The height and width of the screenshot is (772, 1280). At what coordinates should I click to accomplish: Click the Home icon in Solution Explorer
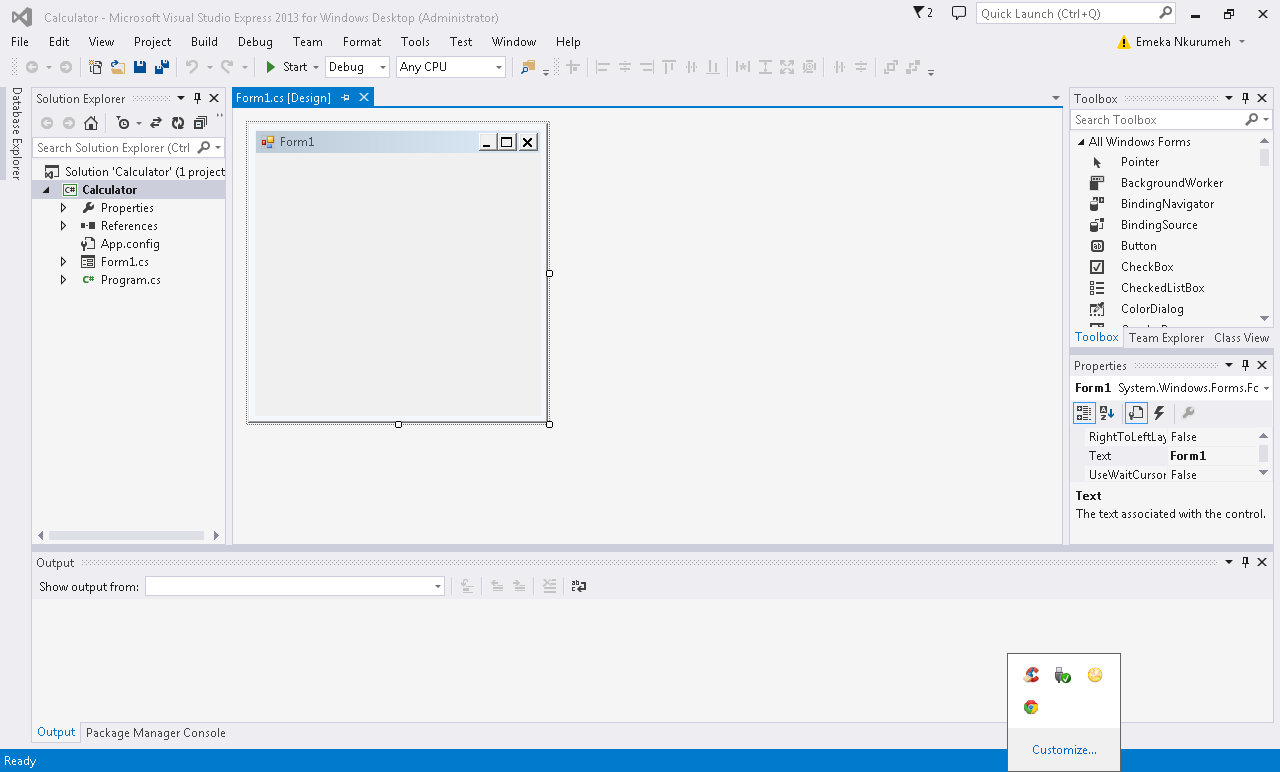point(91,123)
